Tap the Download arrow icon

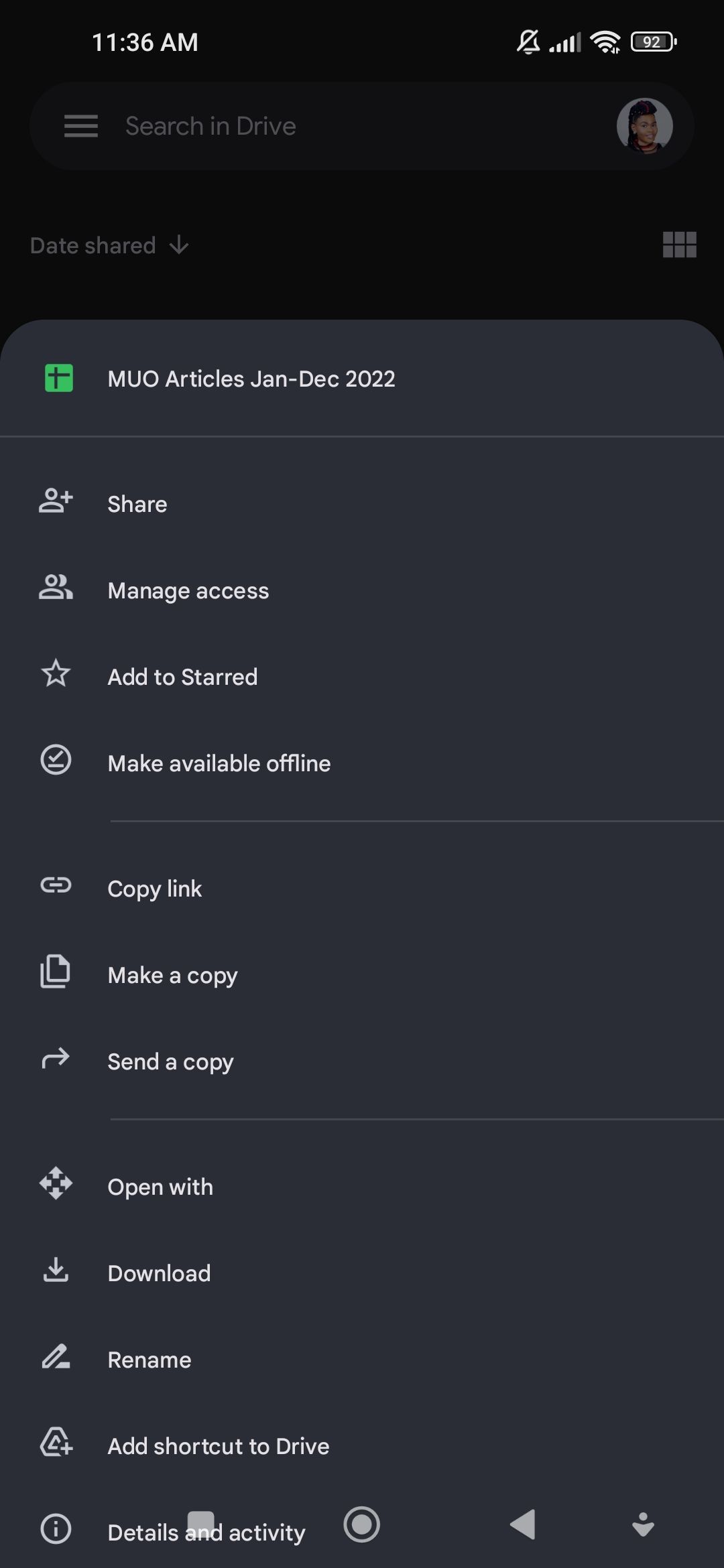point(56,1270)
